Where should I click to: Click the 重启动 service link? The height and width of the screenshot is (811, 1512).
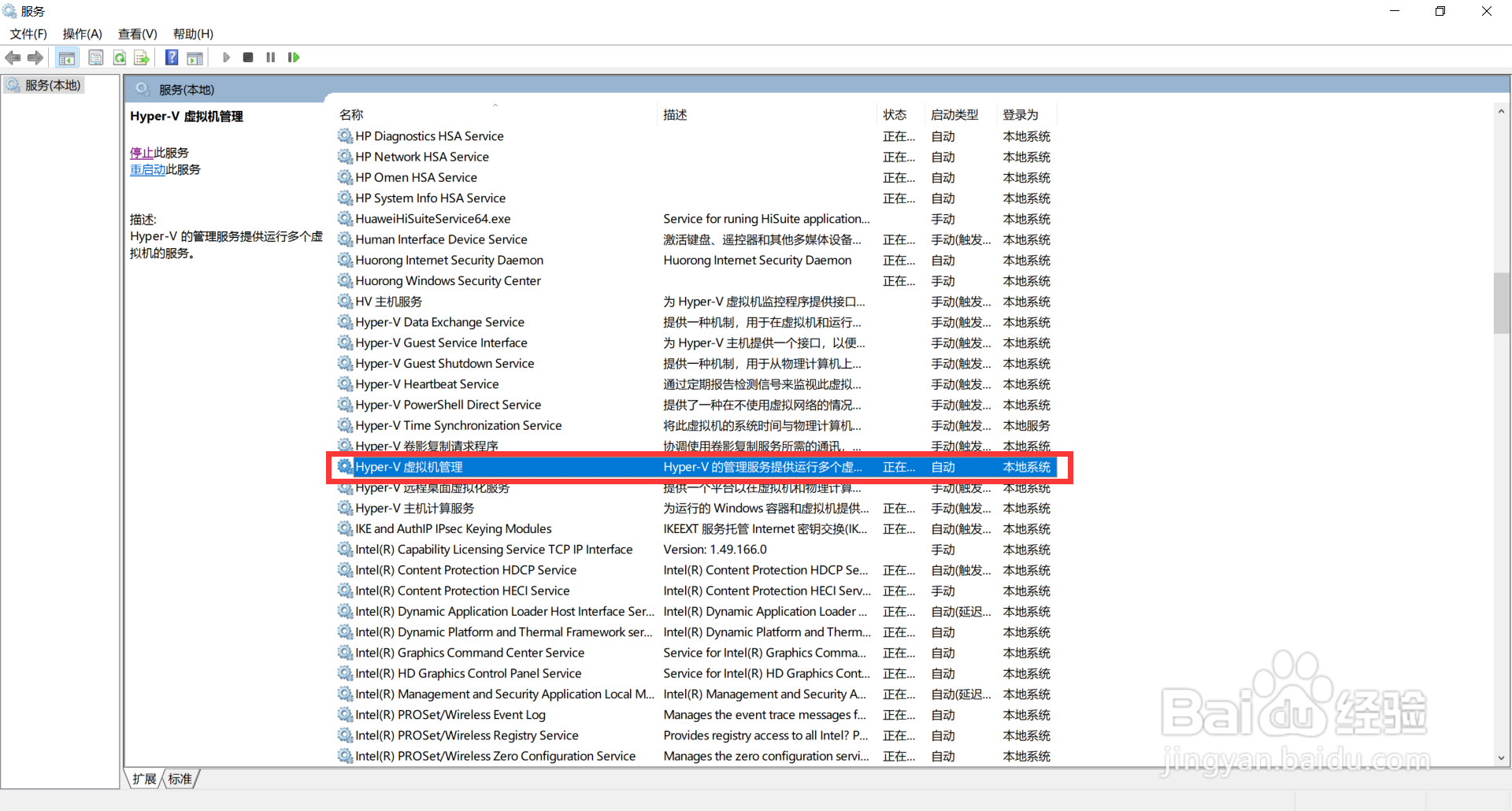[x=147, y=169]
